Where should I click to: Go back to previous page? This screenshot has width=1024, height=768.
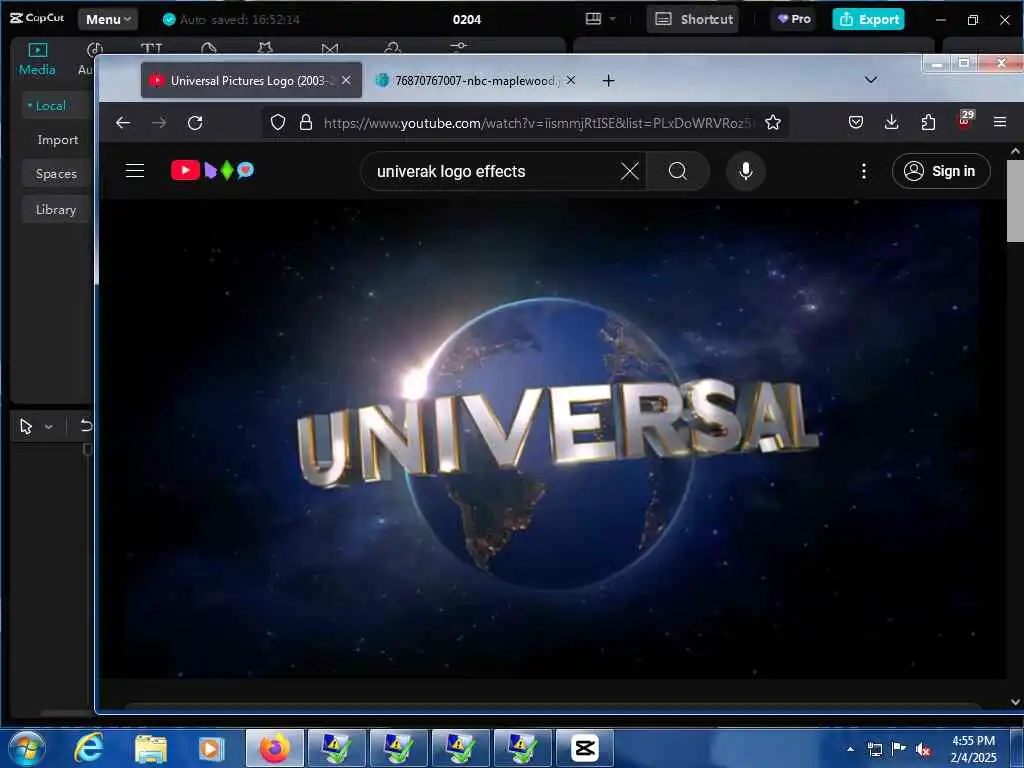point(123,123)
